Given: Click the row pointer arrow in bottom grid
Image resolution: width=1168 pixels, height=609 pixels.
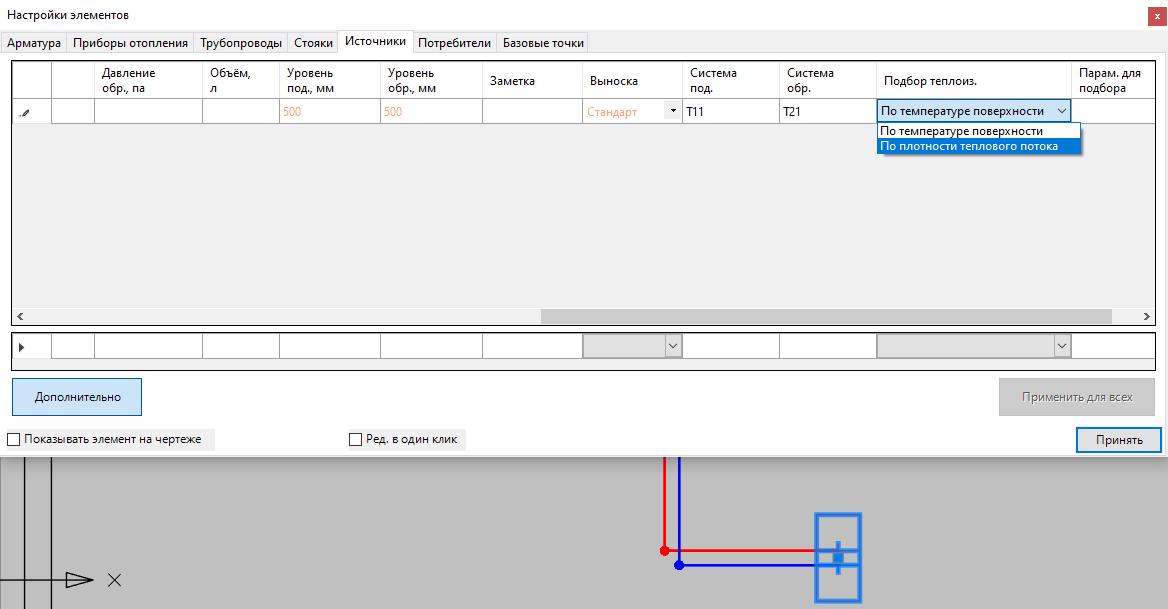Looking at the screenshot, I should point(22,347).
